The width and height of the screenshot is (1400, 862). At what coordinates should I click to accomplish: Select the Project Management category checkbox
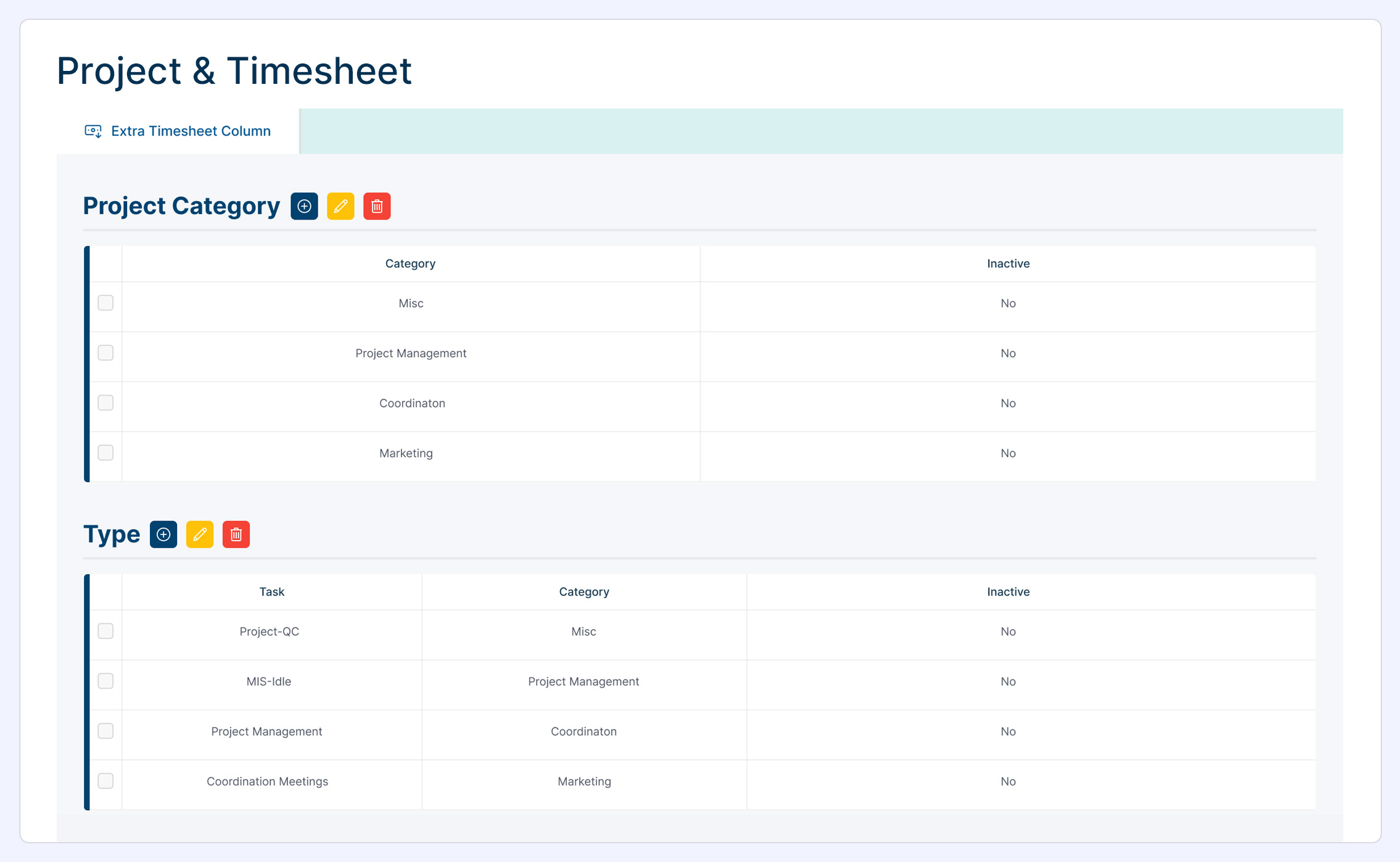click(x=105, y=353)
